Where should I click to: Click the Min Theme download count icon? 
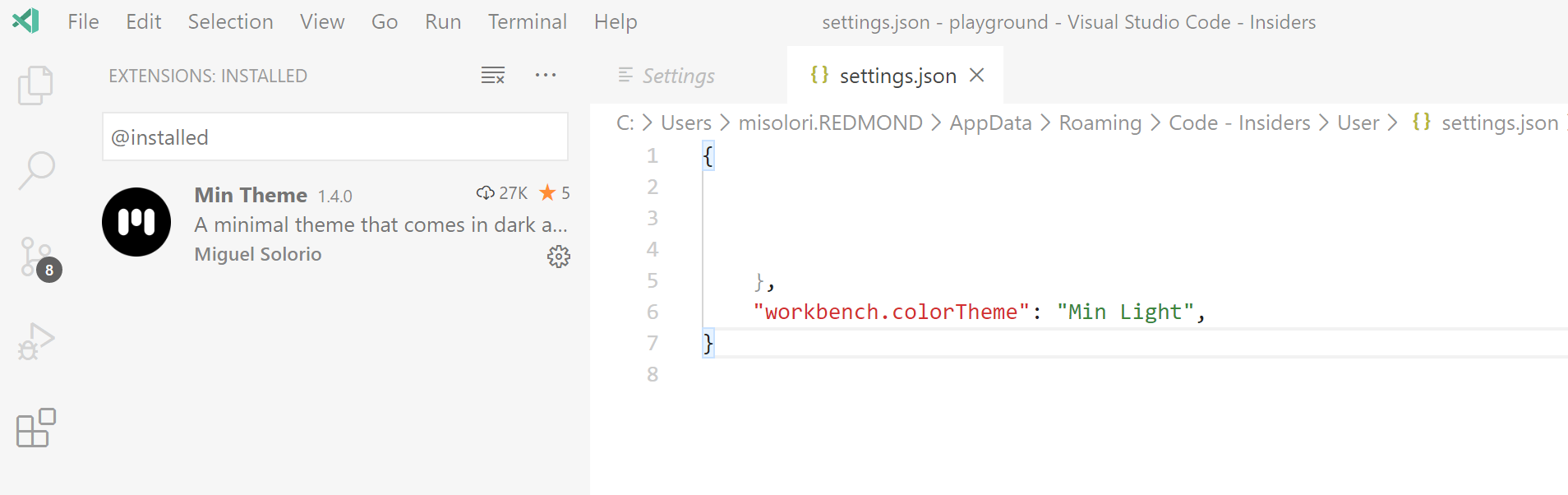pyautogui.click(x=485, y=192)
